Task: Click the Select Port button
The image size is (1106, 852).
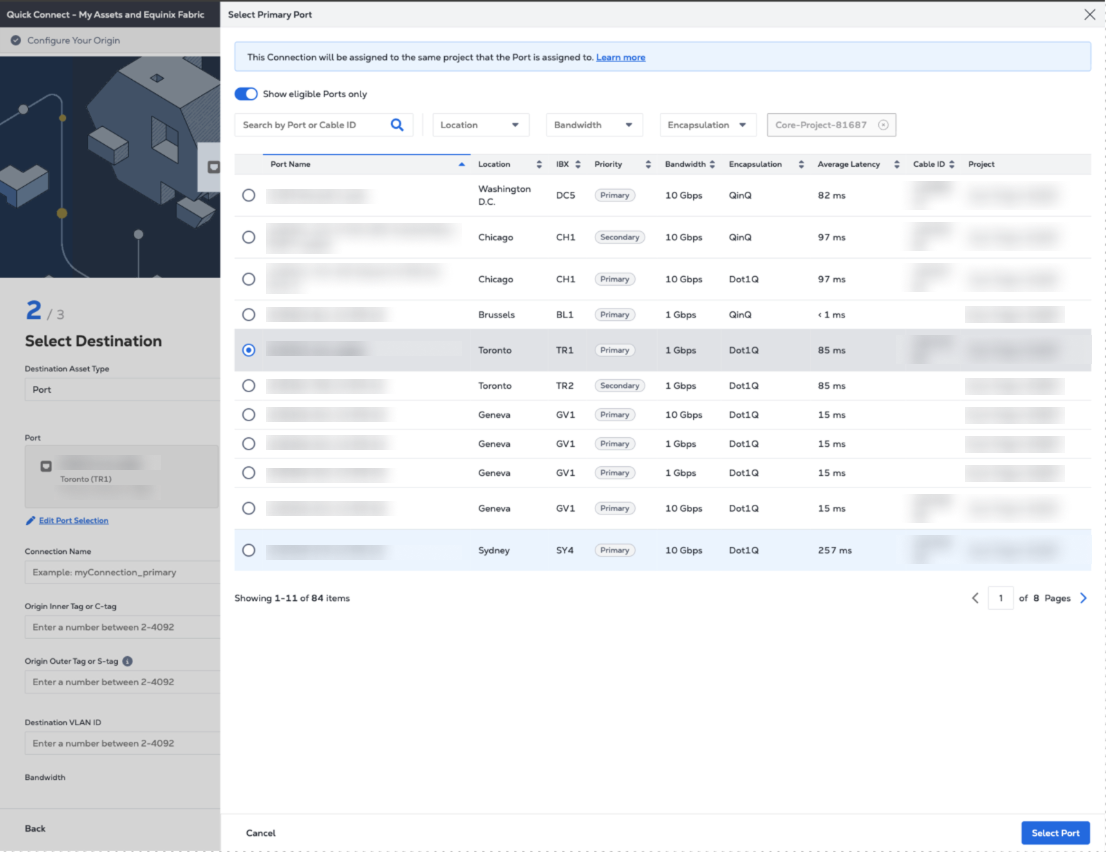Action: pos(1055,833)
